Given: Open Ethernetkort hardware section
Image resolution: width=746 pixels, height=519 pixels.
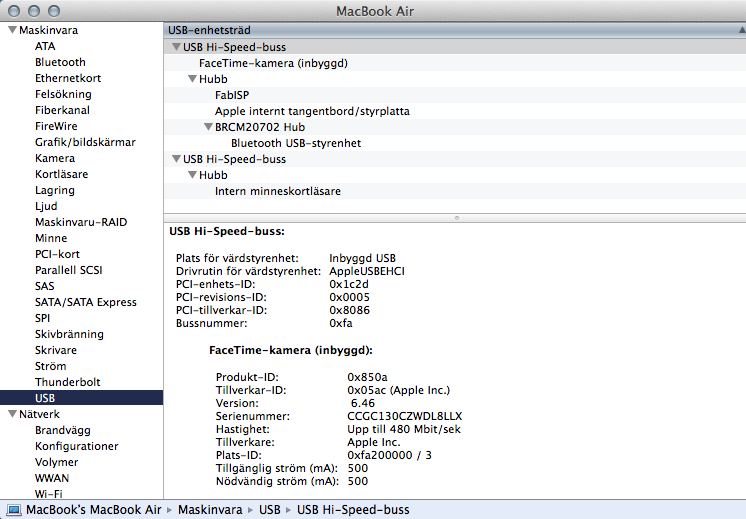Looking at the screenshot, I should tap(68, 78).
